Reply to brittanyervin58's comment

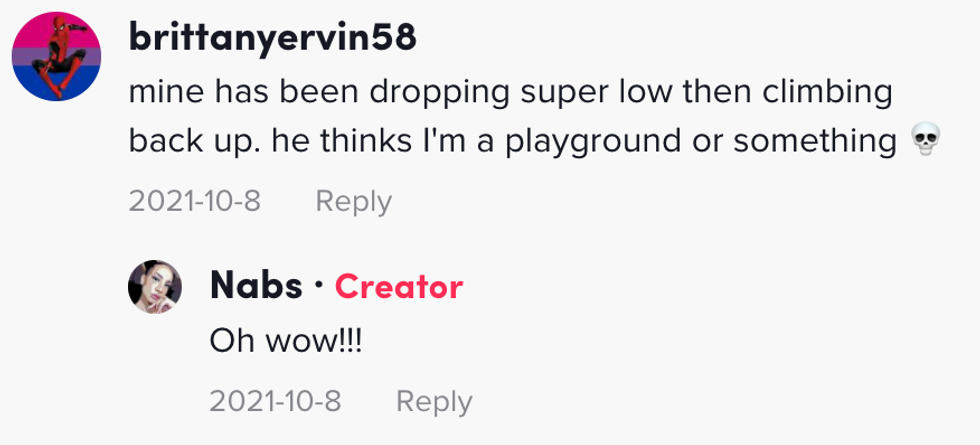(x=354, y=201)
